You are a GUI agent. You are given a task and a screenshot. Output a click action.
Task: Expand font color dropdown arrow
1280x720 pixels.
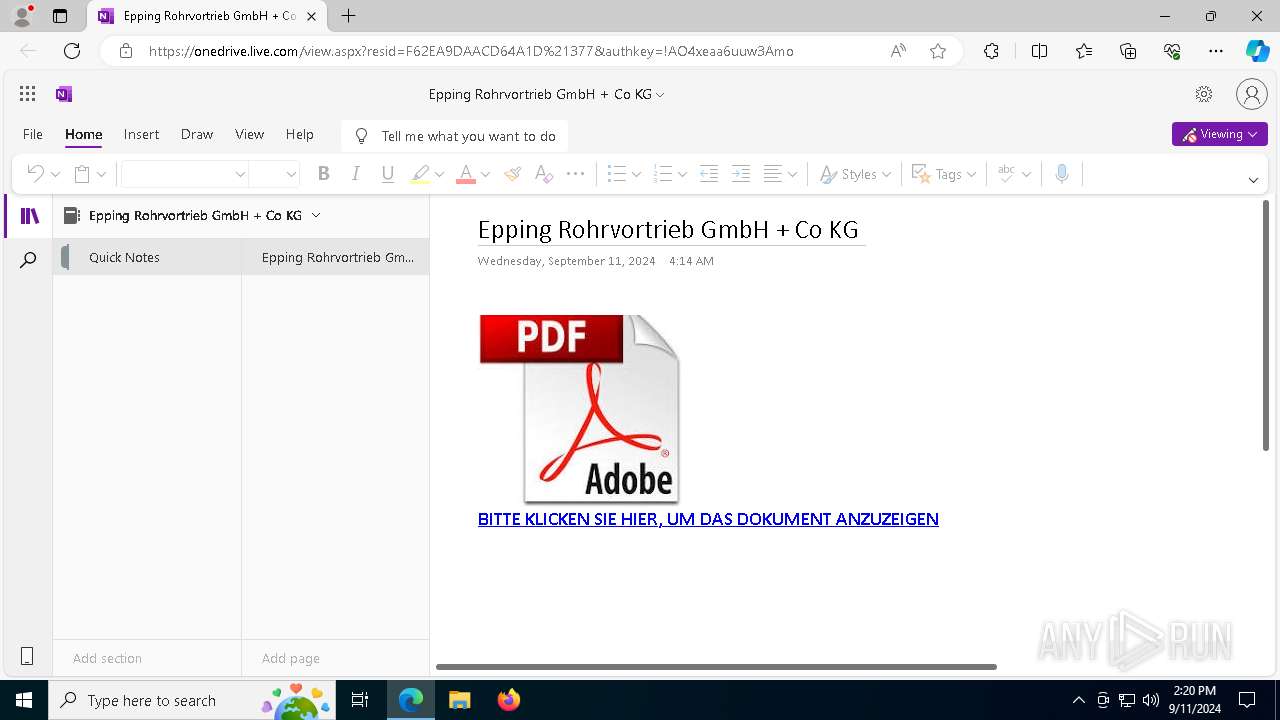(x=485, y=174)
